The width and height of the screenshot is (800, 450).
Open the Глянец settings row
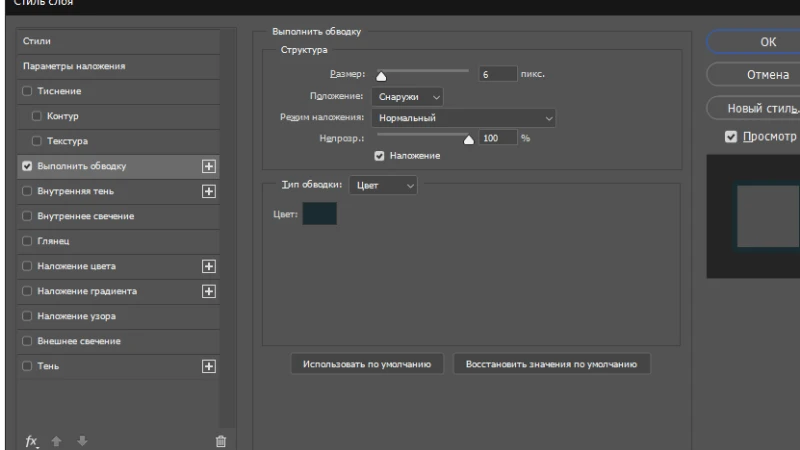(x=118, y=241)
